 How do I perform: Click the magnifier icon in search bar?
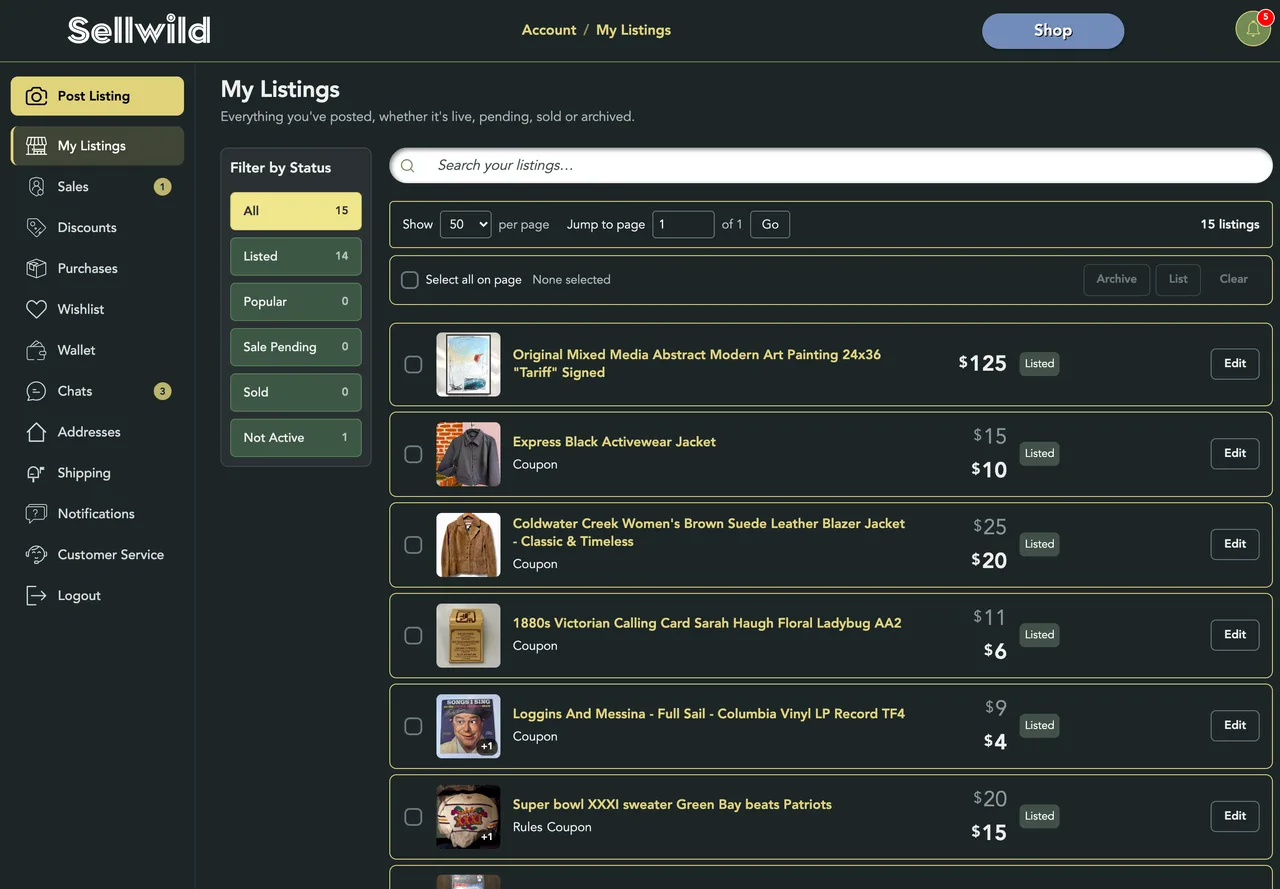click(x=408, y=166)
